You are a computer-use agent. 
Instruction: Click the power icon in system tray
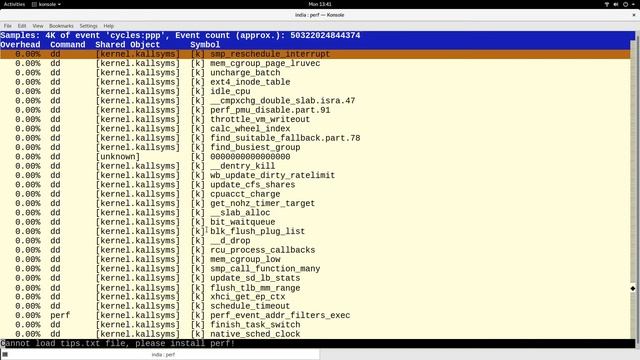point(625,4)
